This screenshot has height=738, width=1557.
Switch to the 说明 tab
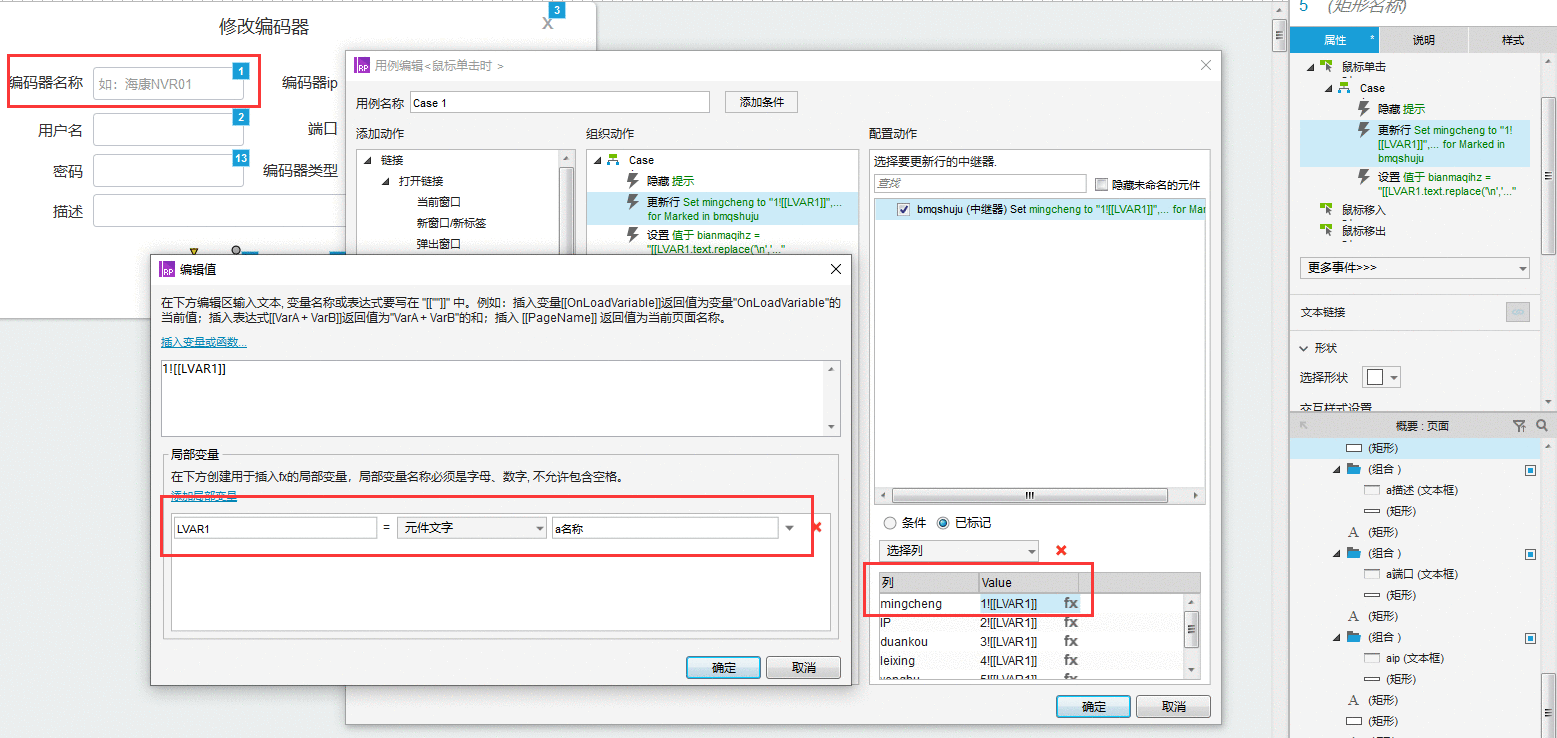coord(1423,40)
